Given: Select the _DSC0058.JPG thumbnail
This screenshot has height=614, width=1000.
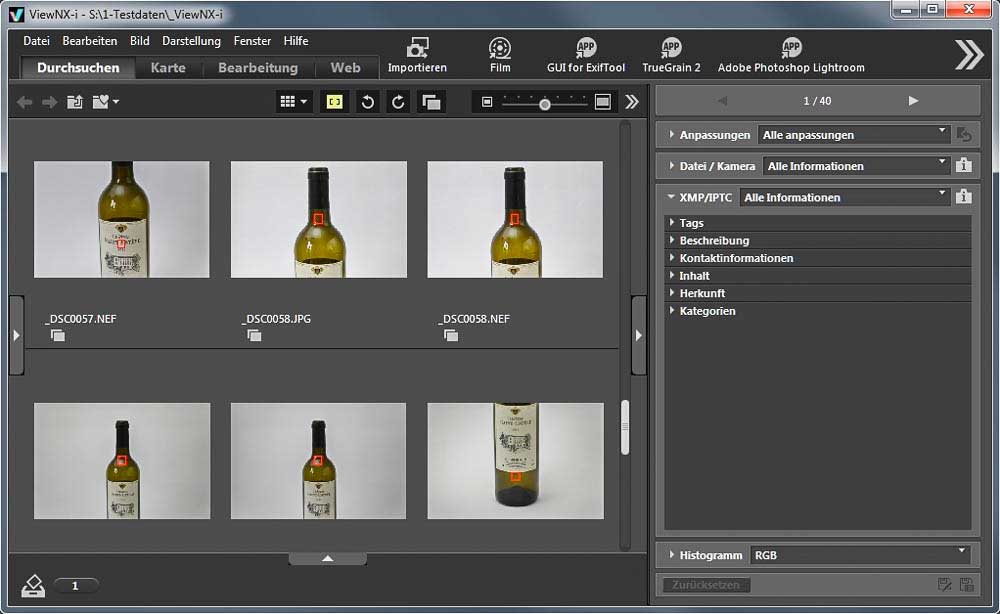Looking at the screenshot, I should click(318, 219).
